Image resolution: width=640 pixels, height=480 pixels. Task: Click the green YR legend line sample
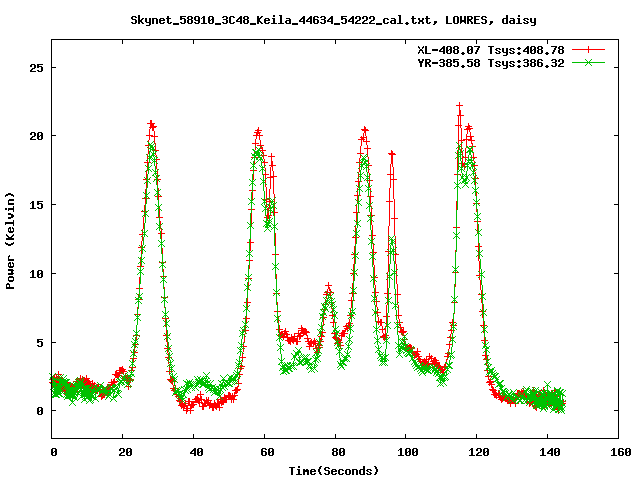click(588, 62)
